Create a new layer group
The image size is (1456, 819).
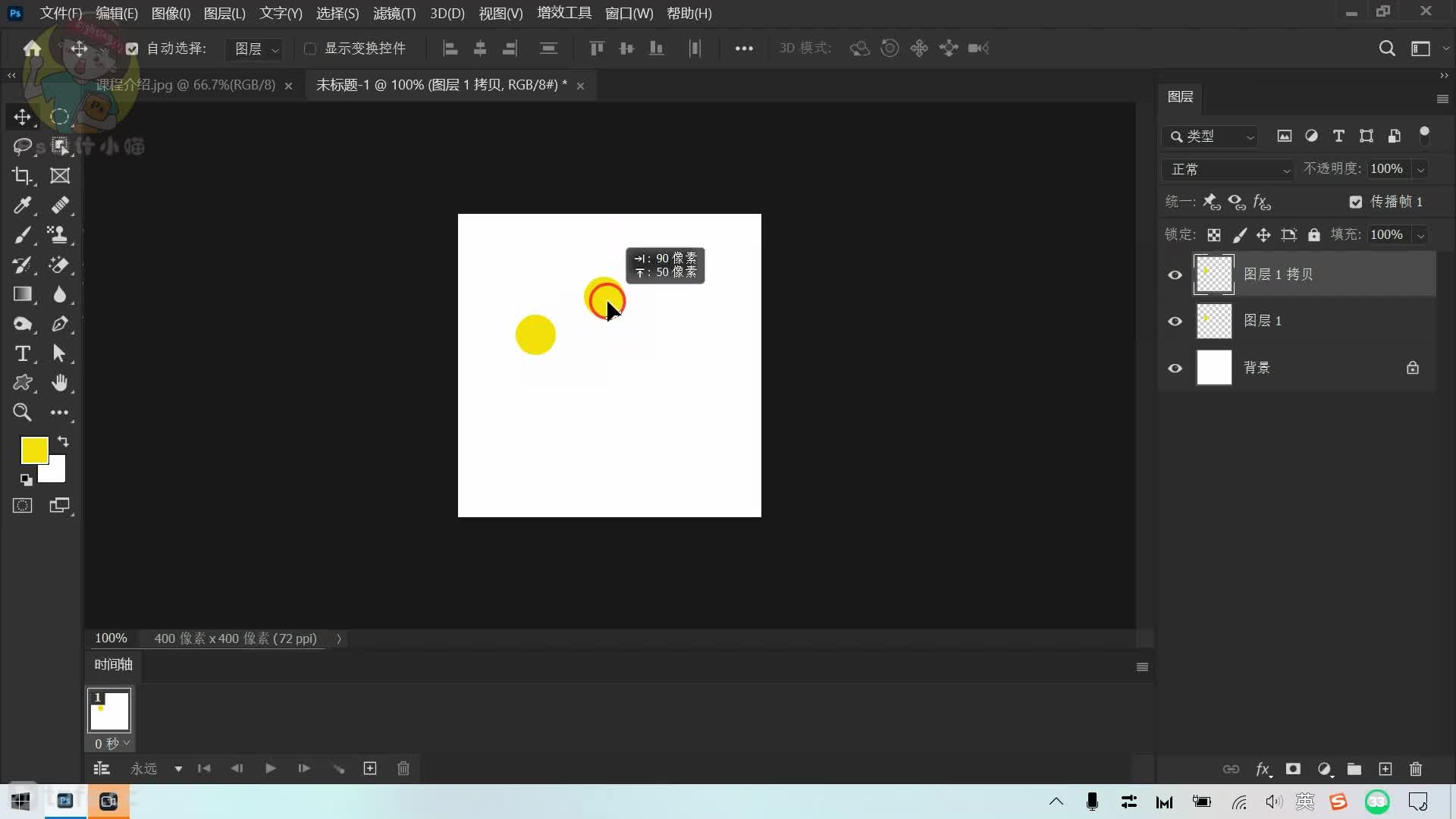(1354, 769)
